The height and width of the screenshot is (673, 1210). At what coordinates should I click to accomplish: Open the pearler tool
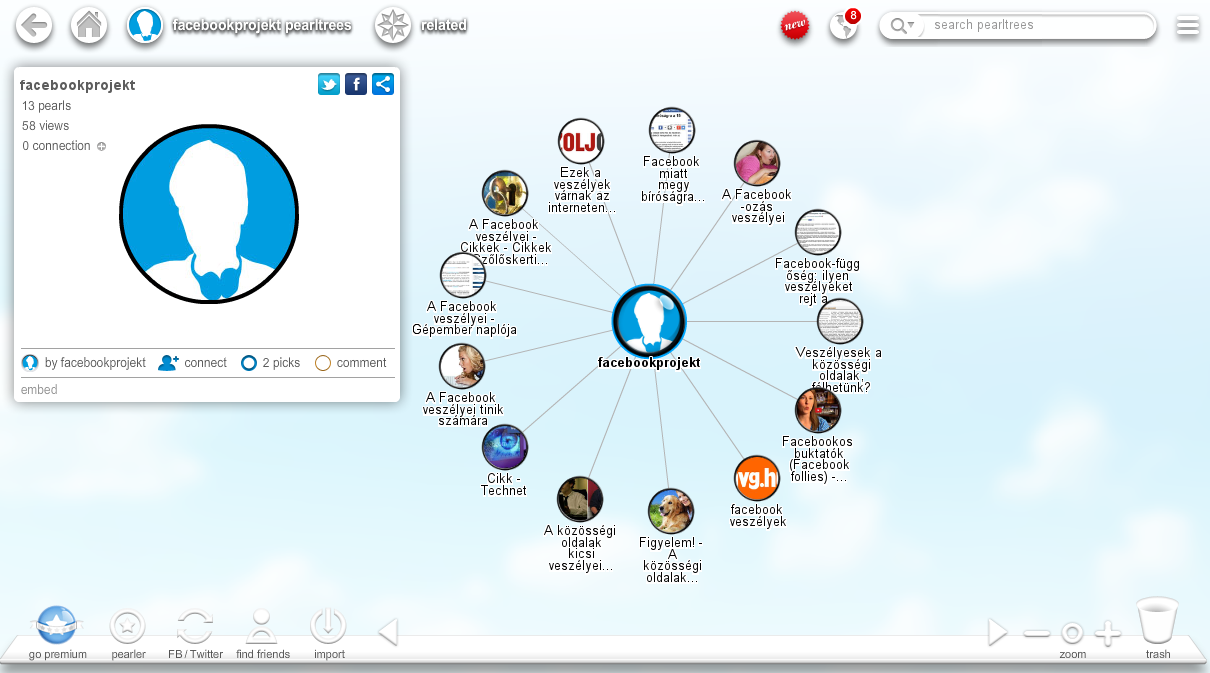click(128, 627)
